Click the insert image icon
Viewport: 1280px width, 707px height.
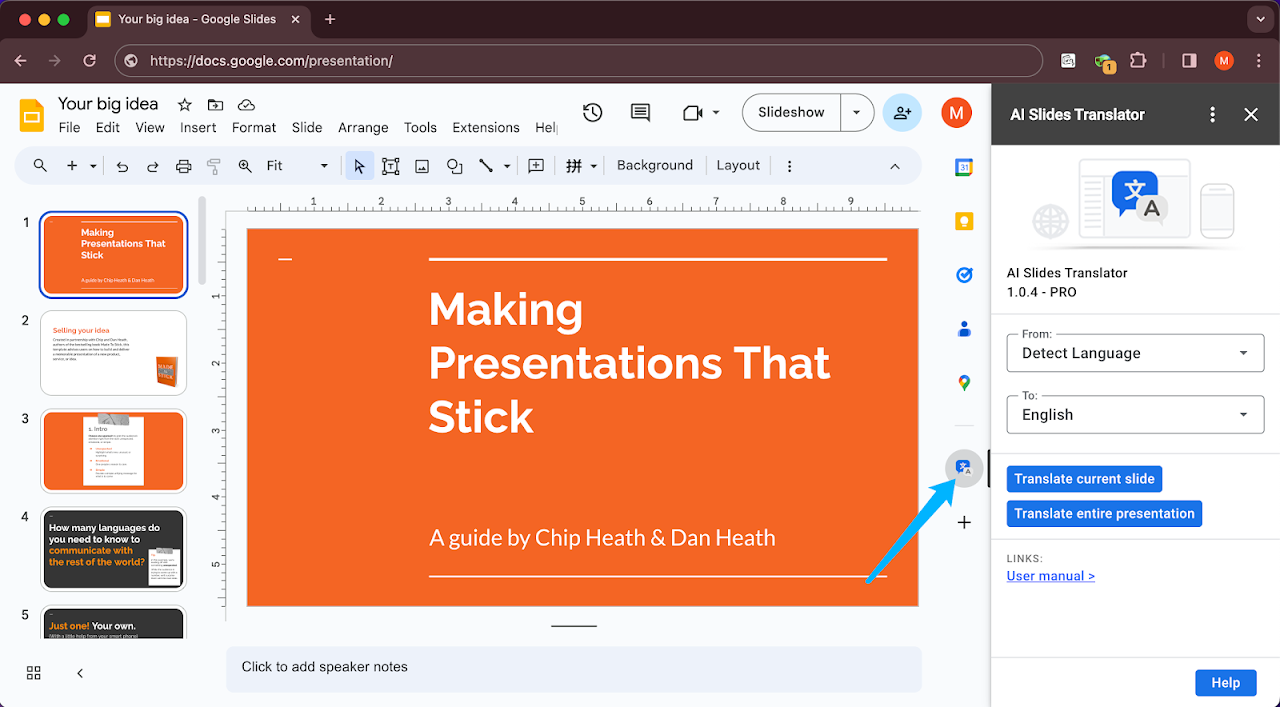coord(422,166)
